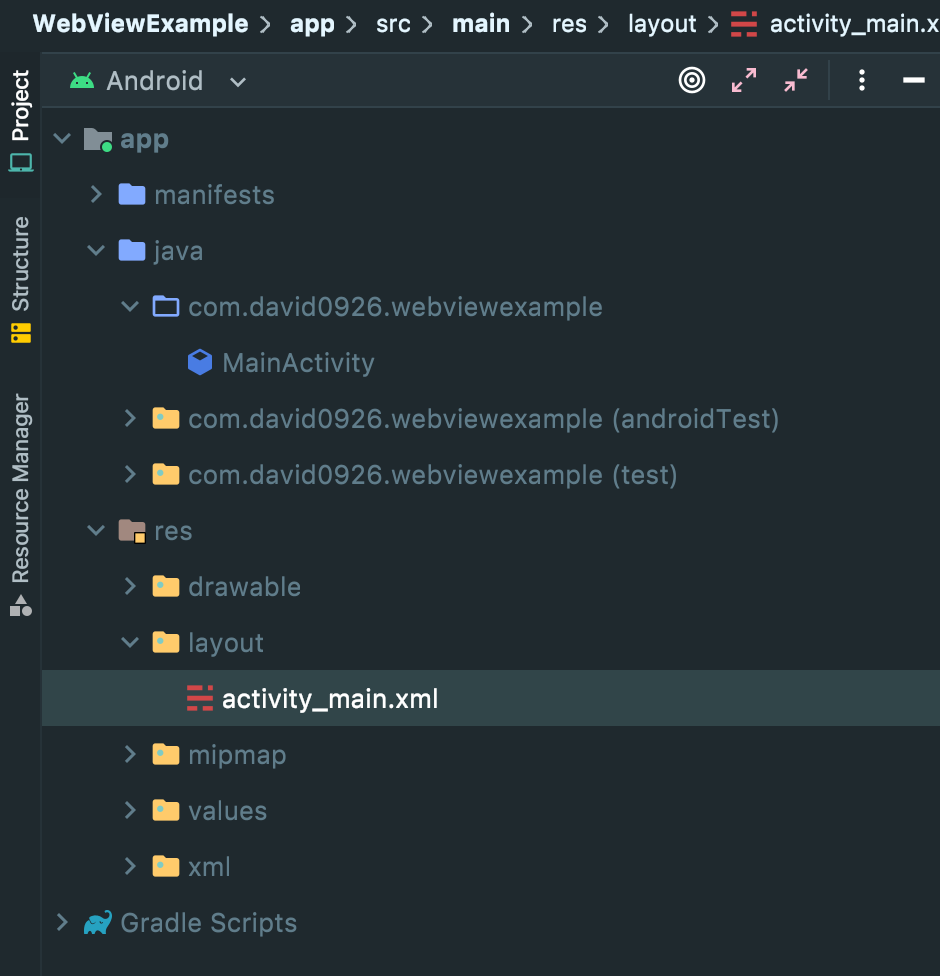Click the Select Opened File target icon
Screen dimensions: 940x976
(692, 81)
